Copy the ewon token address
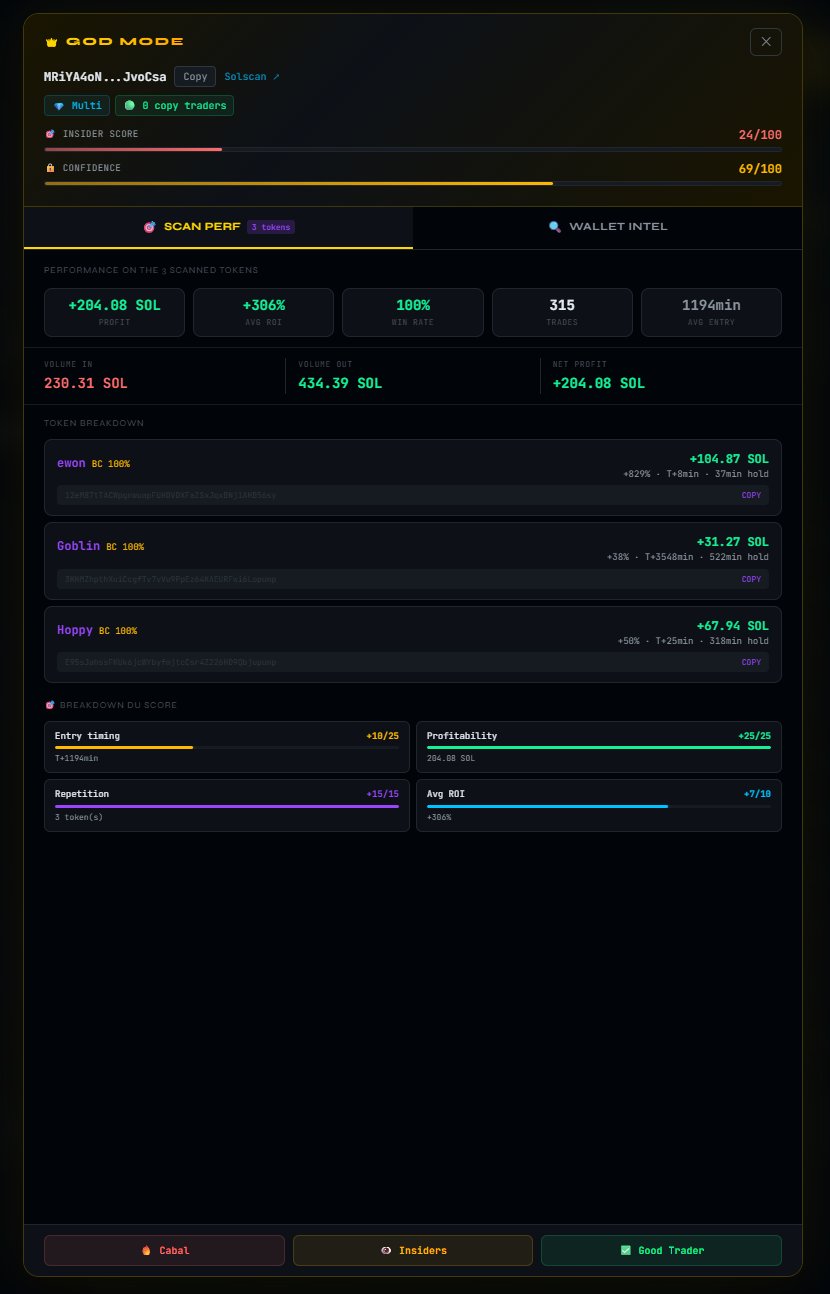 point(751,495)
